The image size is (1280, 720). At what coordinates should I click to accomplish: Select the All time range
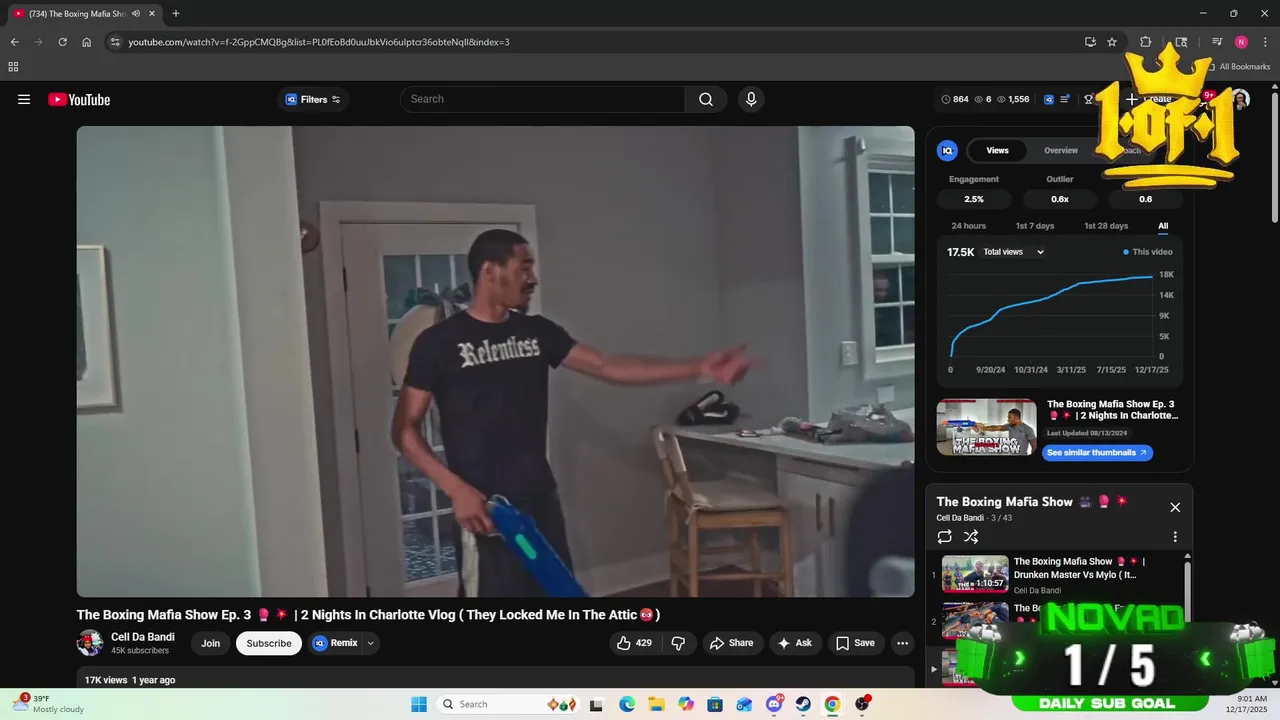pyautogui.click(x=1163, y=226)
